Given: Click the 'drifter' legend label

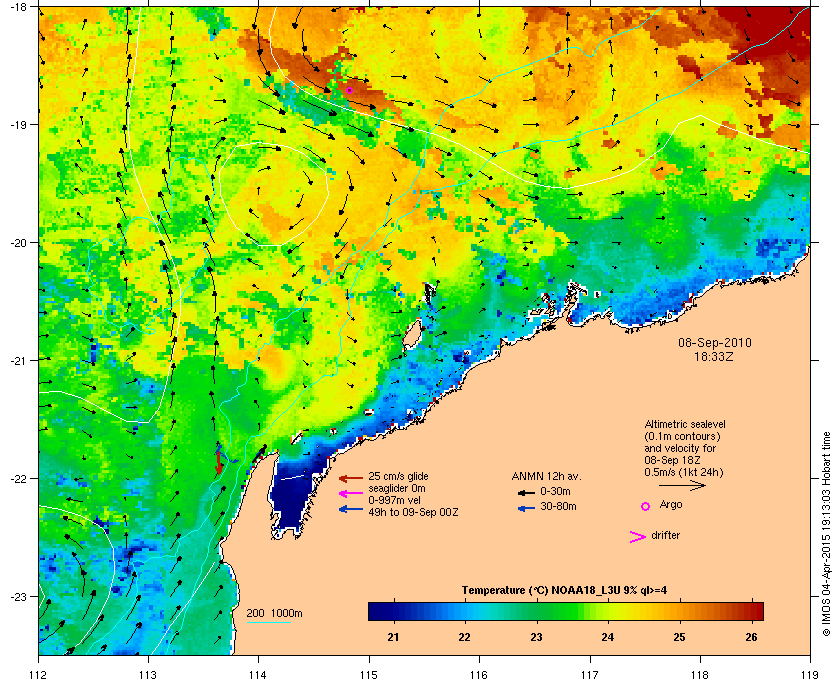Looking at the screenshot, I should click(x=665, y=535).
